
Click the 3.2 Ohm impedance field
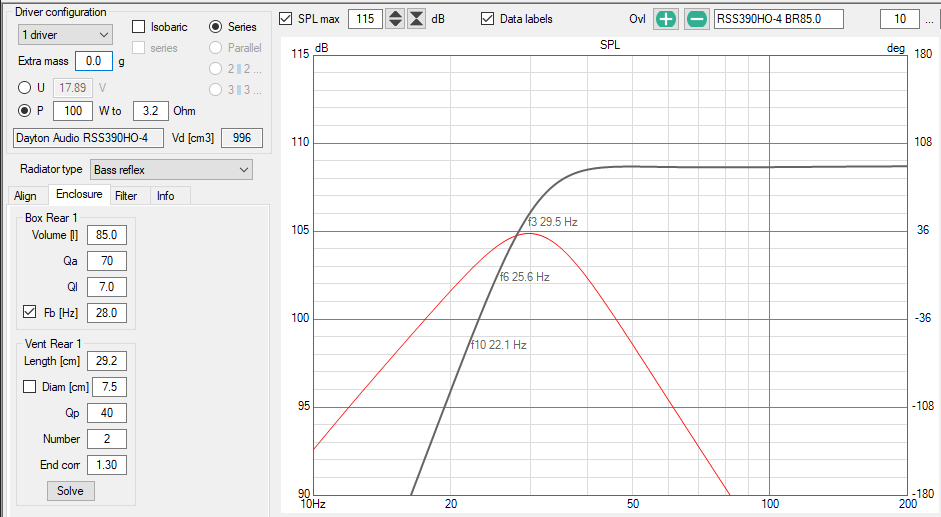coord(151,110)
